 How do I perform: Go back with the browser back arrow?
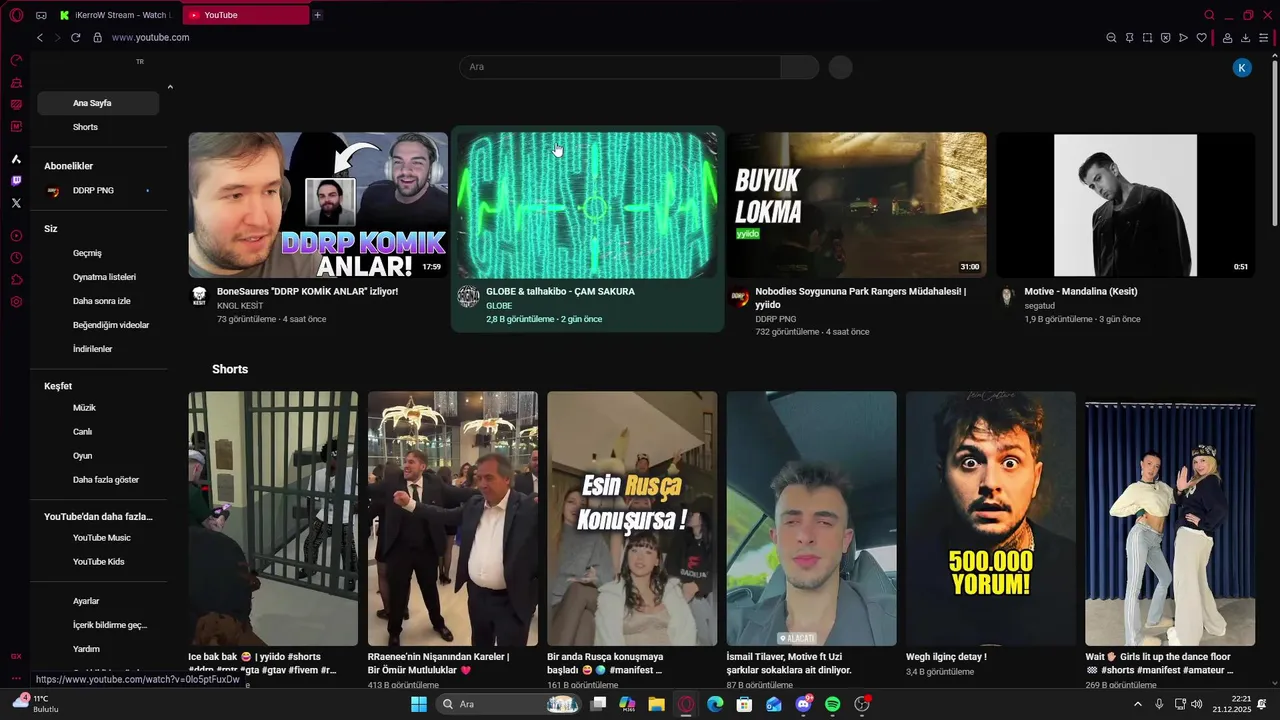[40, 37]
